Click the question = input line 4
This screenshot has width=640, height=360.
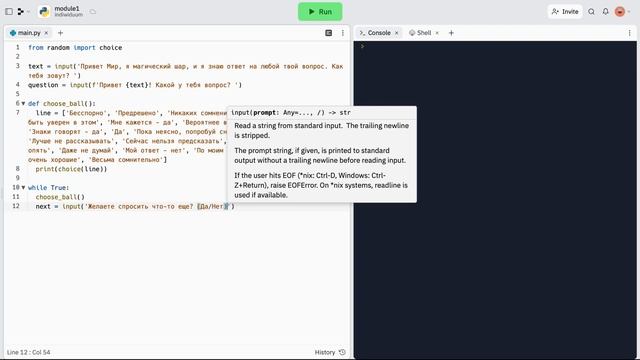(x=135, y=85)
